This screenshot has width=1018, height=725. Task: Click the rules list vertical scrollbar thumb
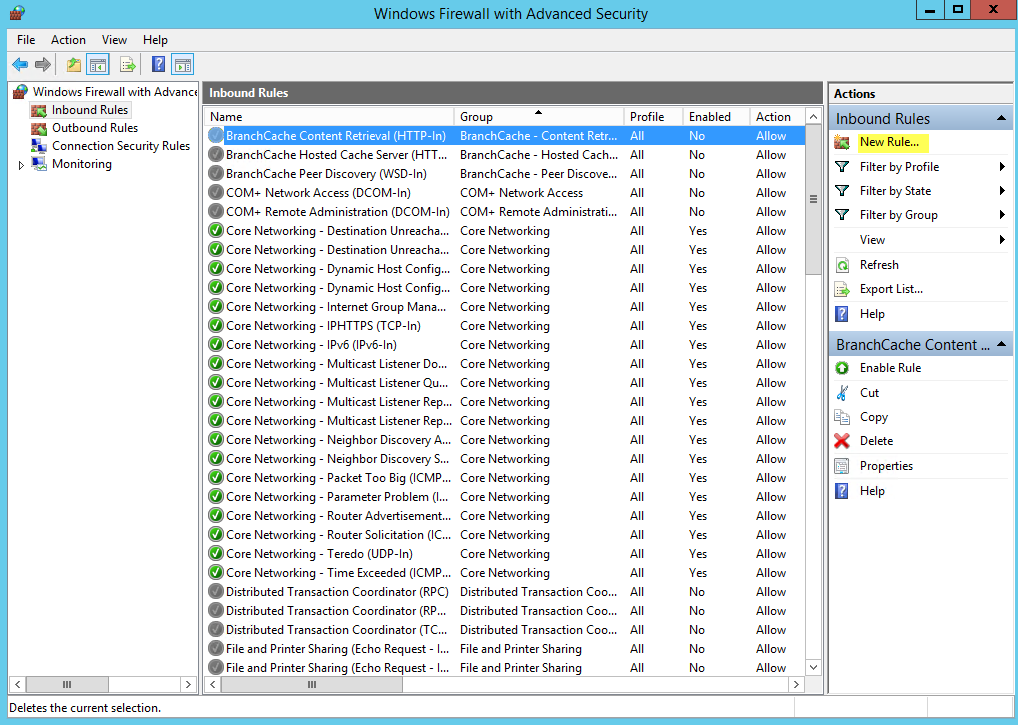813,199
